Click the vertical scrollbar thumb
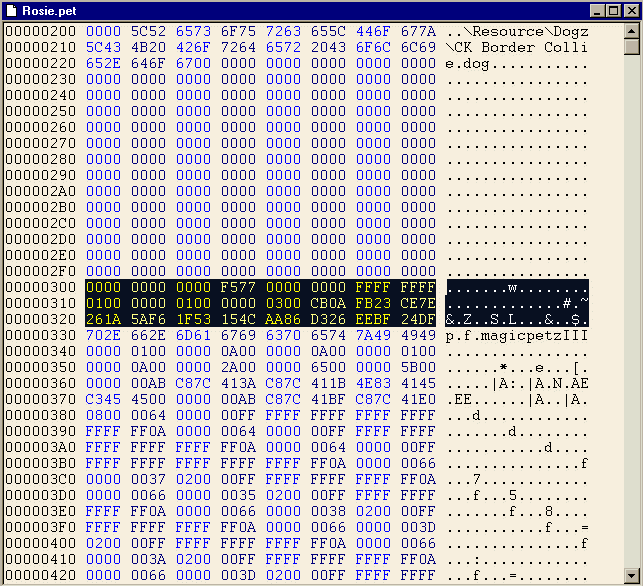This screenshot has height=586, width=643. (x=631, y=46)
